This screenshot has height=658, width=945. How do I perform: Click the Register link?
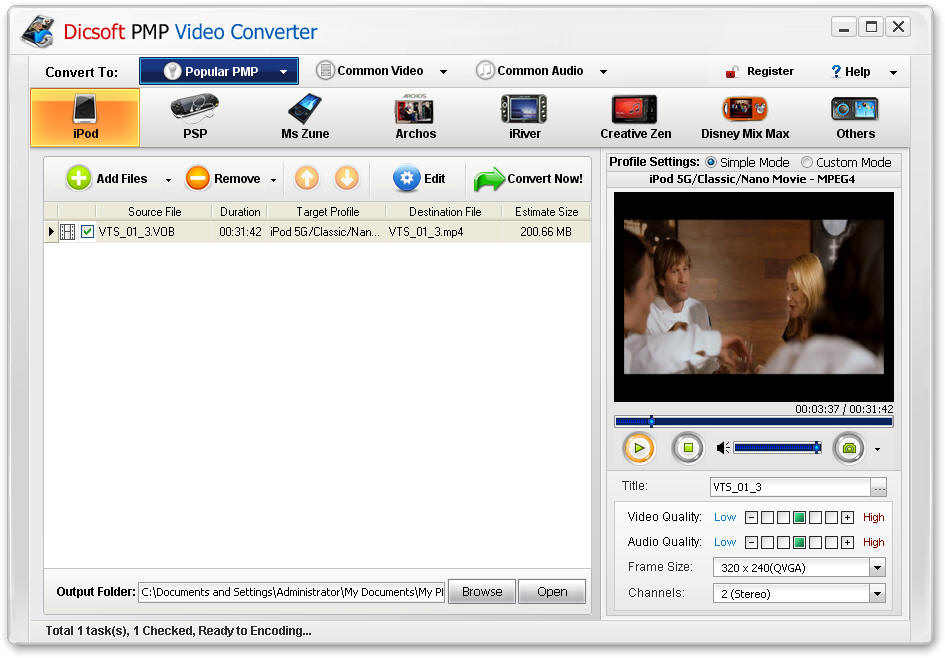(770, 71)
